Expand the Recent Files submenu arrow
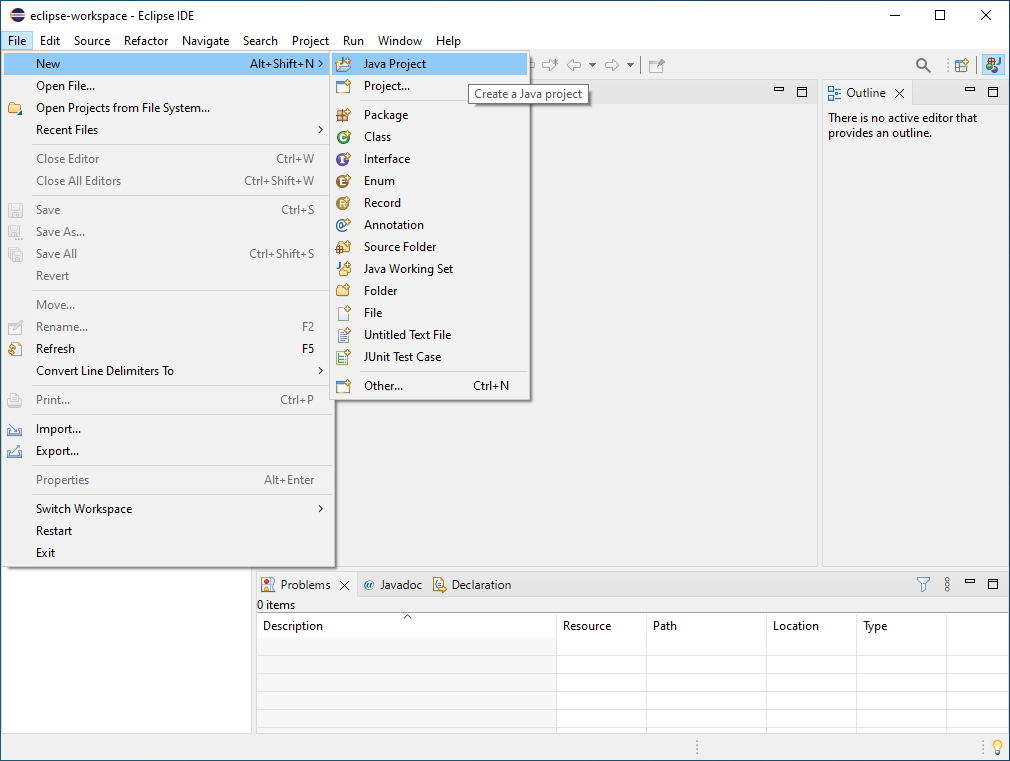 (x=320, y=130)
